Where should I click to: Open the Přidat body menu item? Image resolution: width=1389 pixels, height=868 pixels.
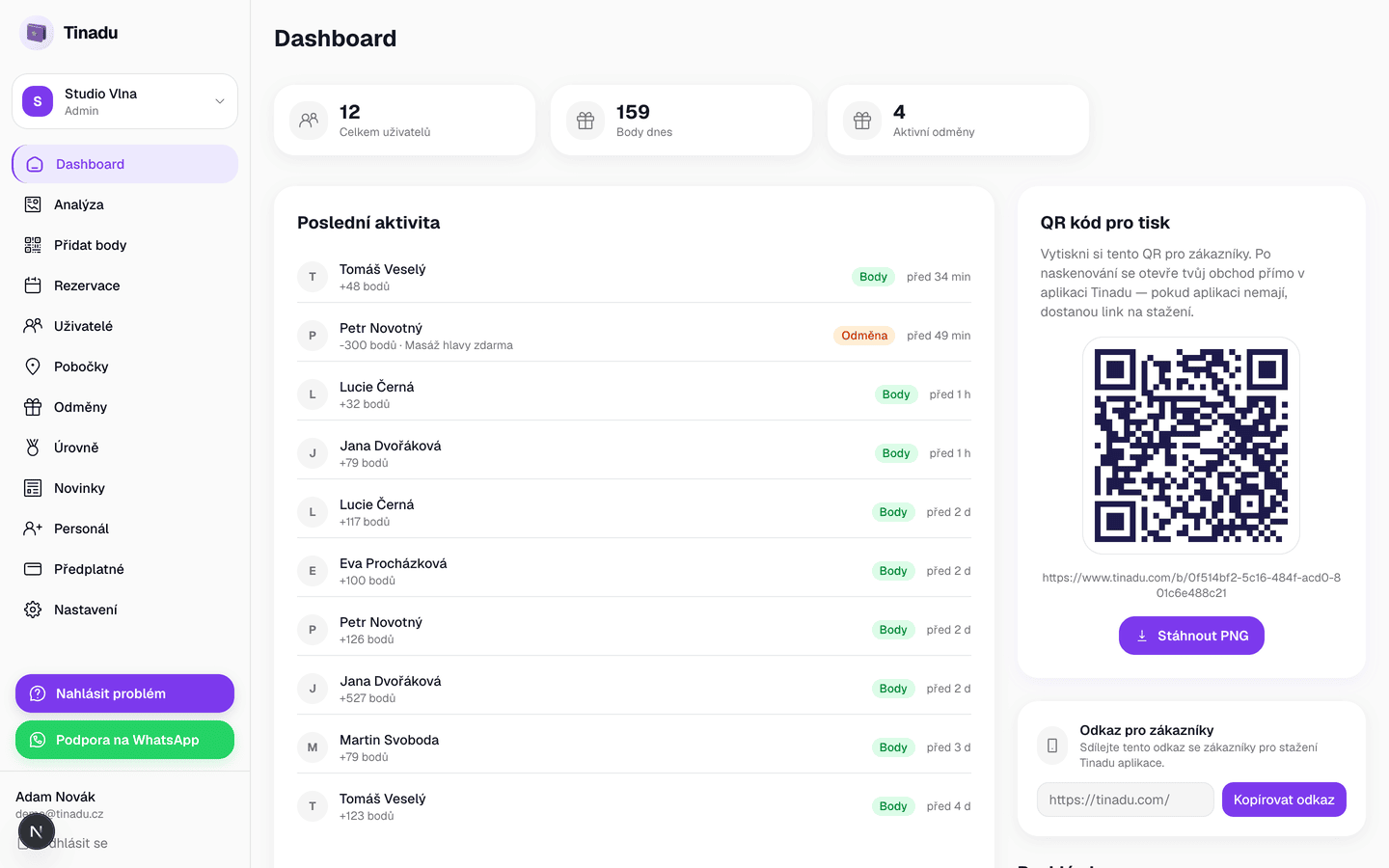[x=124, y=245]
